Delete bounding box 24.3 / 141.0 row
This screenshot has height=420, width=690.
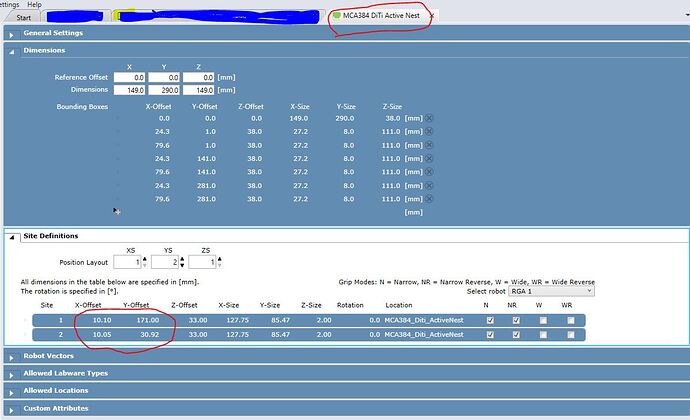pos(429,158)
